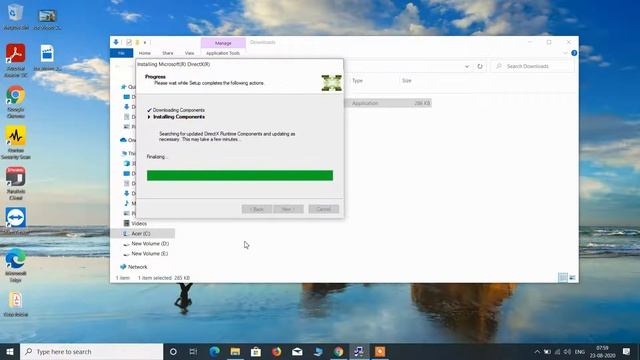Open the Mail app on the taskbar

297,351
